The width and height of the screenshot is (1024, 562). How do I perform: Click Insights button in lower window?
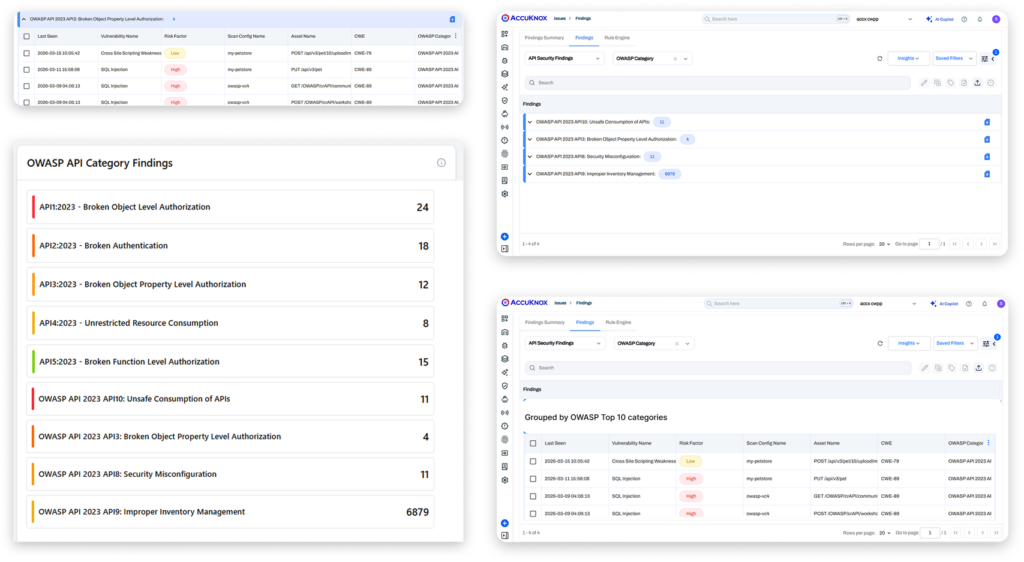pos(909,343)
